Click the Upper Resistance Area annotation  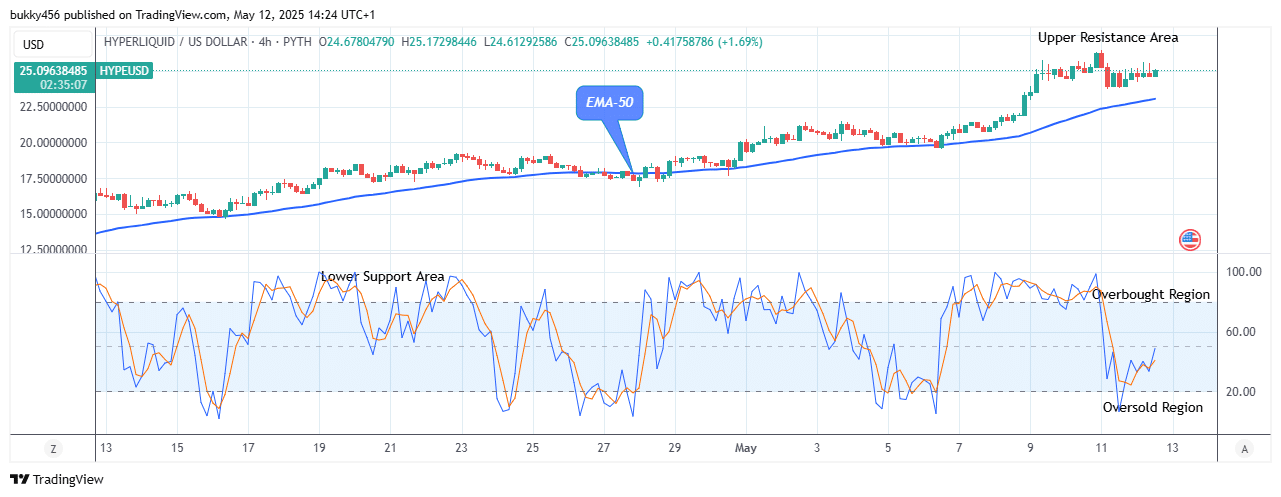point(1108,37)
